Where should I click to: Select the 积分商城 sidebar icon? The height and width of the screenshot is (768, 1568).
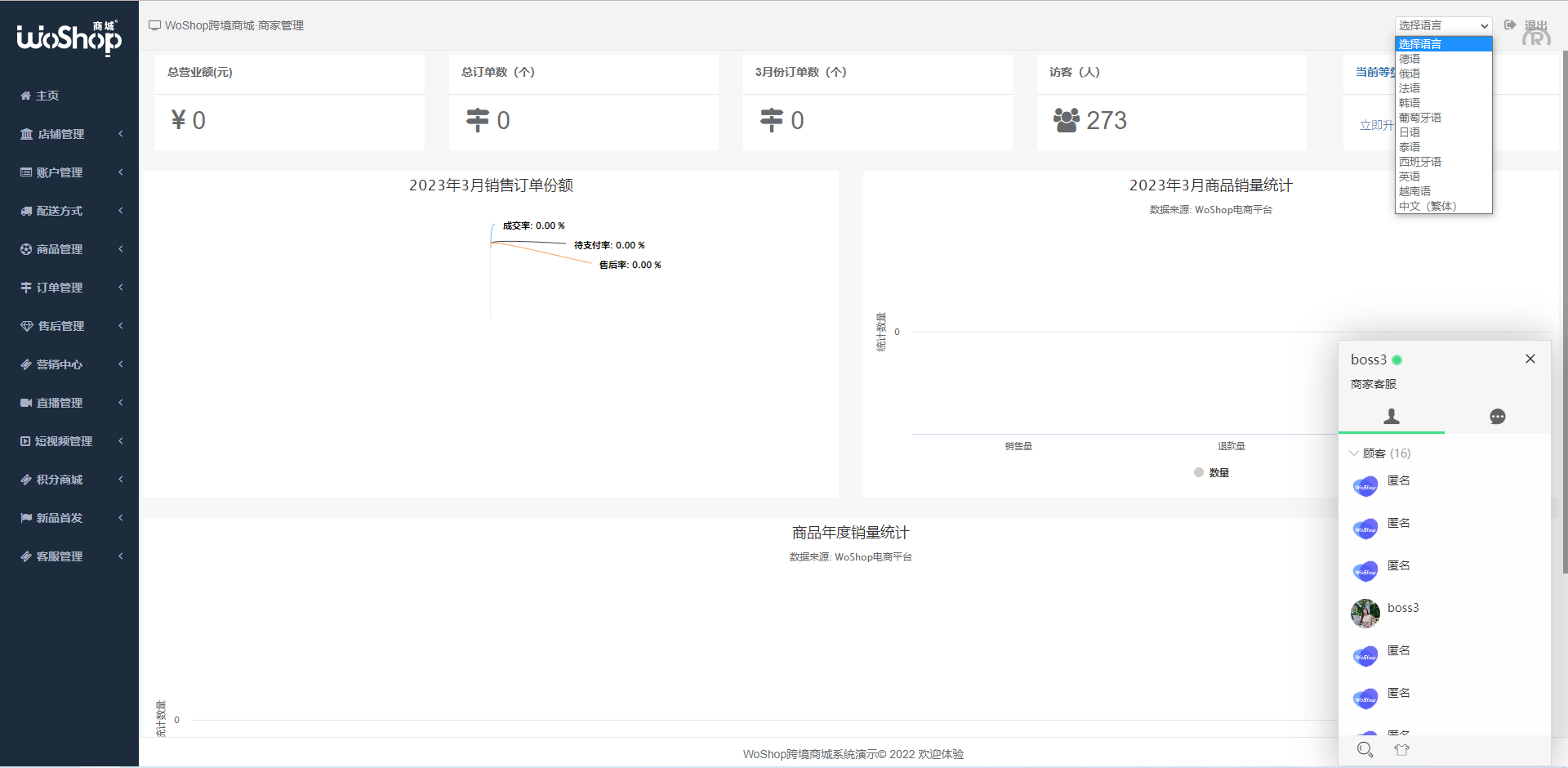[x=25, y=480]
